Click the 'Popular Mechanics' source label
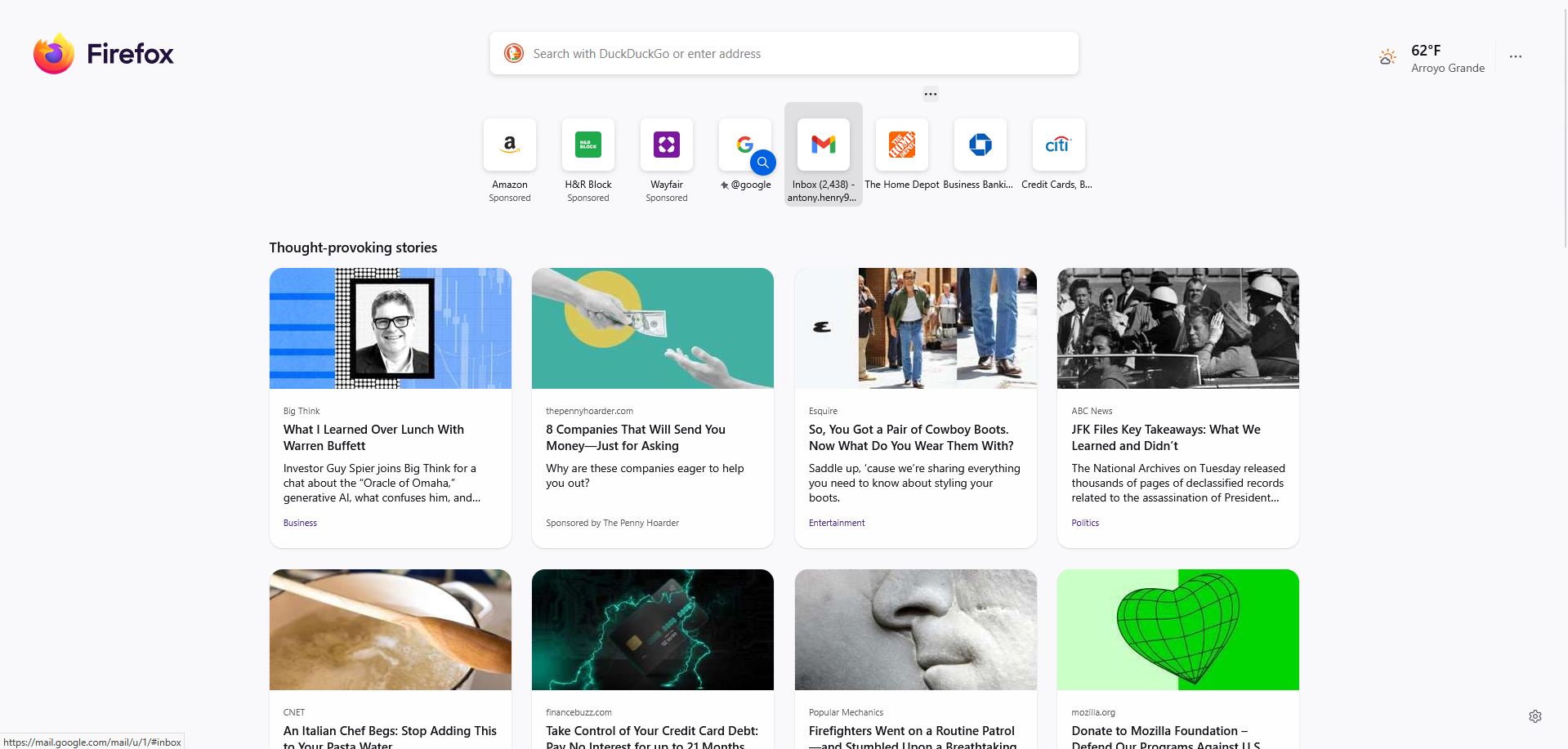The width and height of the screenshot is (1568, 749). (x=846, y=712)
